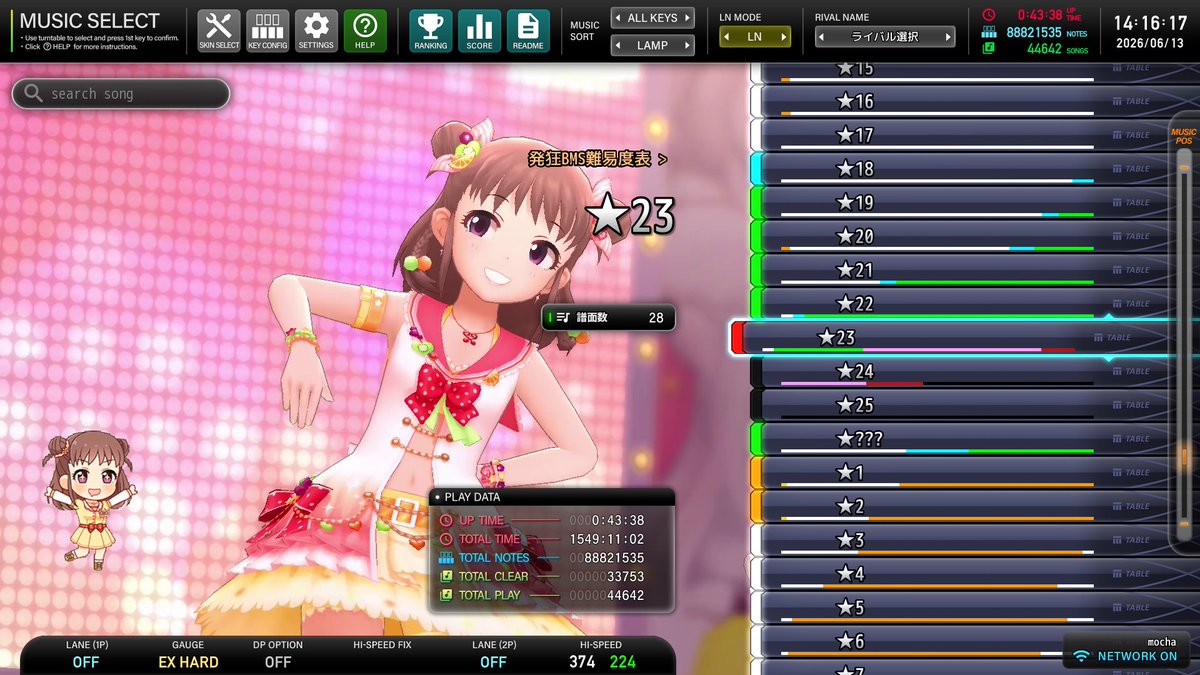Screen dimensions: 1200x675
Task: Open the Skin Select tool
Action: pyautogui.click(x=219, y=31)
